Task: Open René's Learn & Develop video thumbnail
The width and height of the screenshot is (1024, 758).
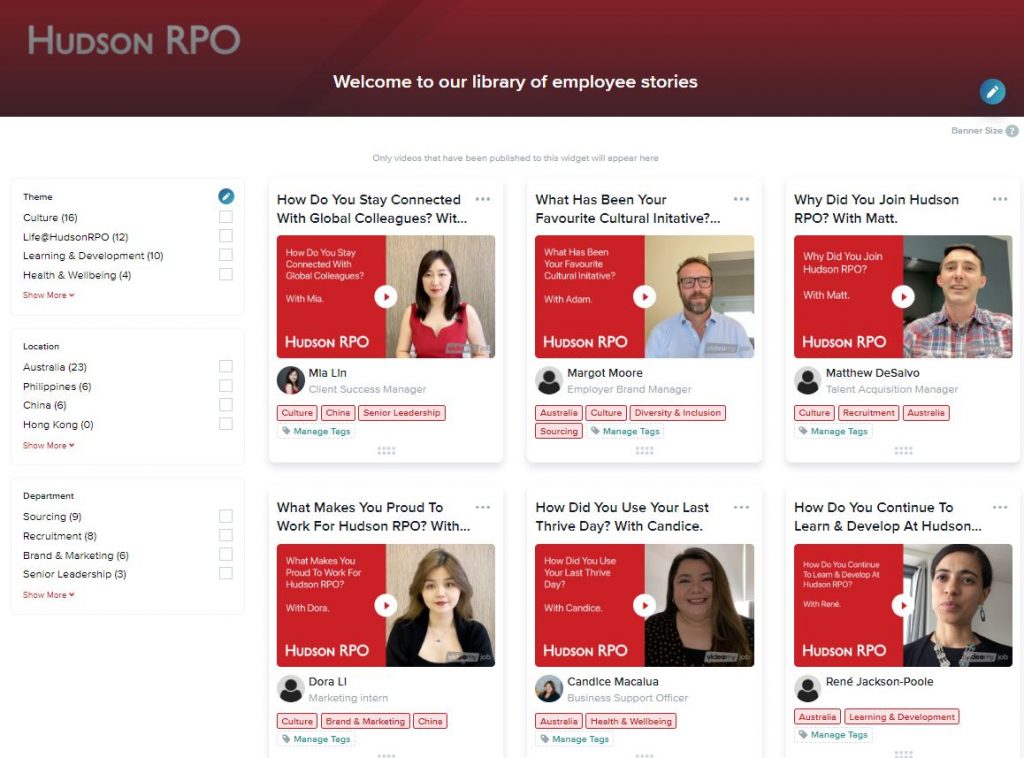Action: click(x=903, y=605)
